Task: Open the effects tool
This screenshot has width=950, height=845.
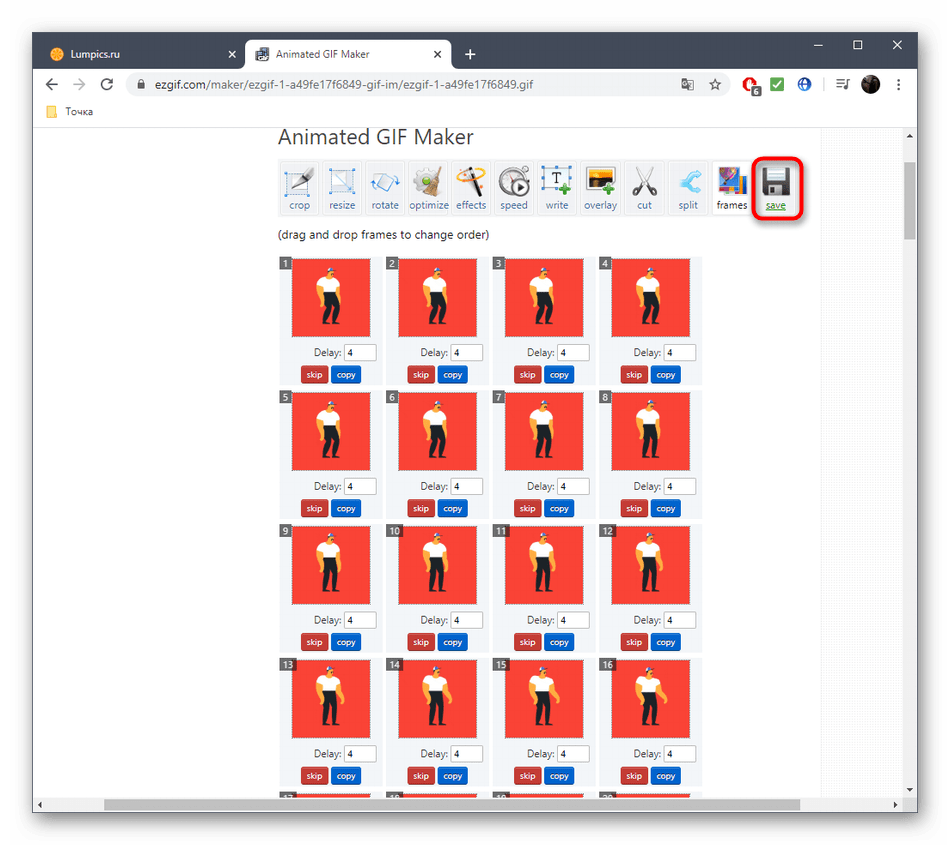Action: pyautogui.click(x=471, y=188)
